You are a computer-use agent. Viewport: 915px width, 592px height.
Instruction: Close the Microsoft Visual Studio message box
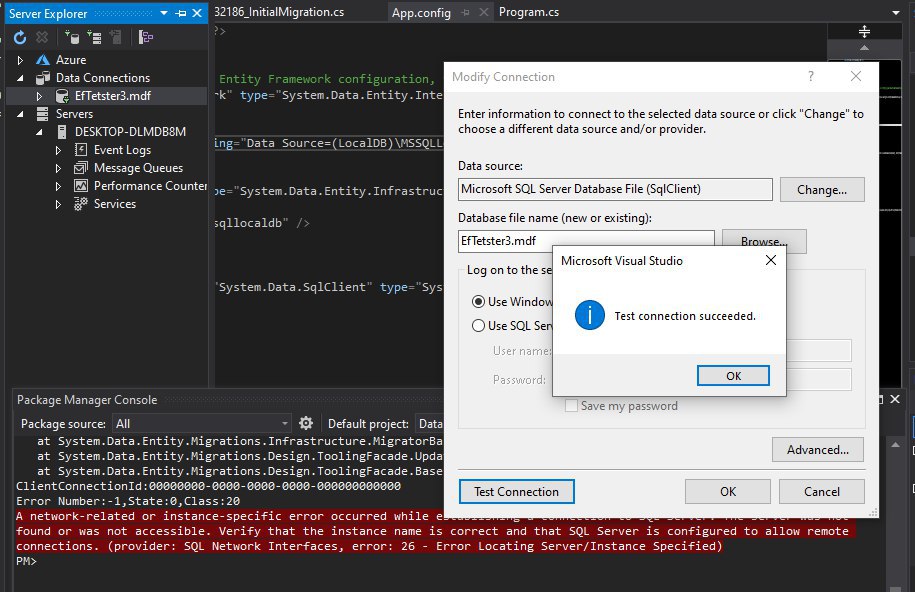click(x=770, y=260)
